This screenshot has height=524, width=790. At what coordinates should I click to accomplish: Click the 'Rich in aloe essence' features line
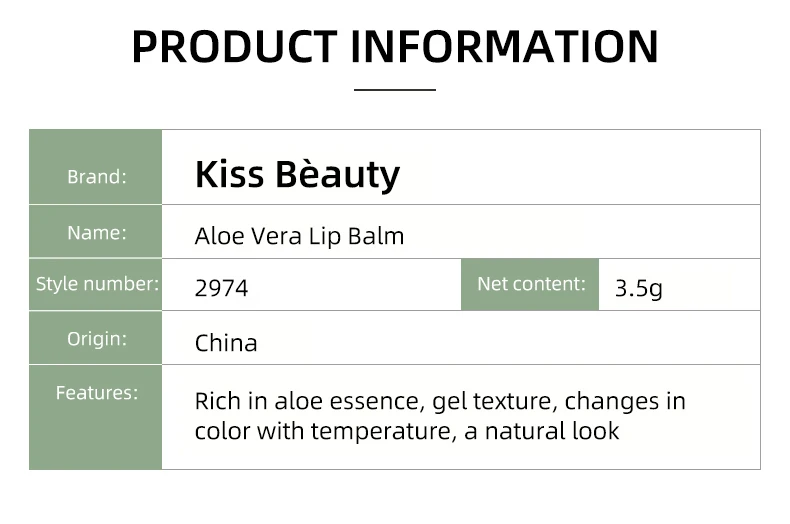point(440,402)
